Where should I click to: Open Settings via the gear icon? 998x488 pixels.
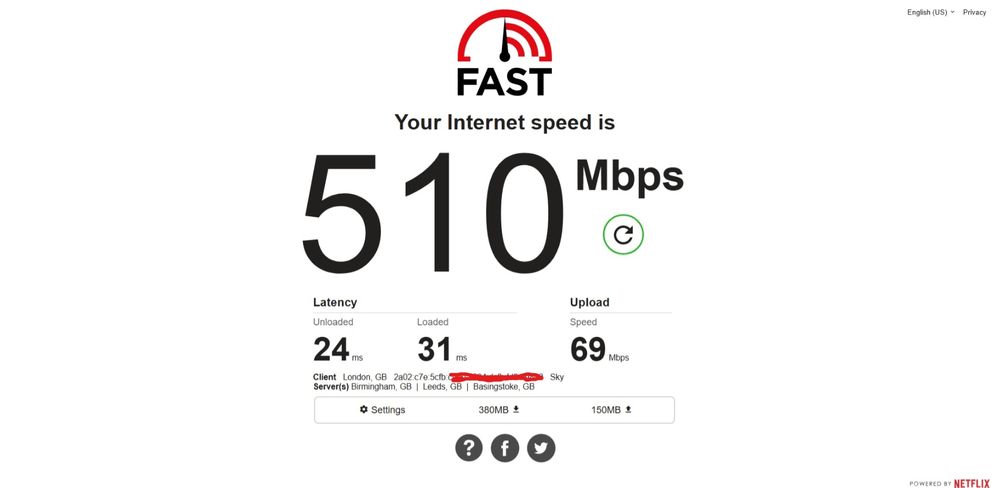tap(363, 409)
